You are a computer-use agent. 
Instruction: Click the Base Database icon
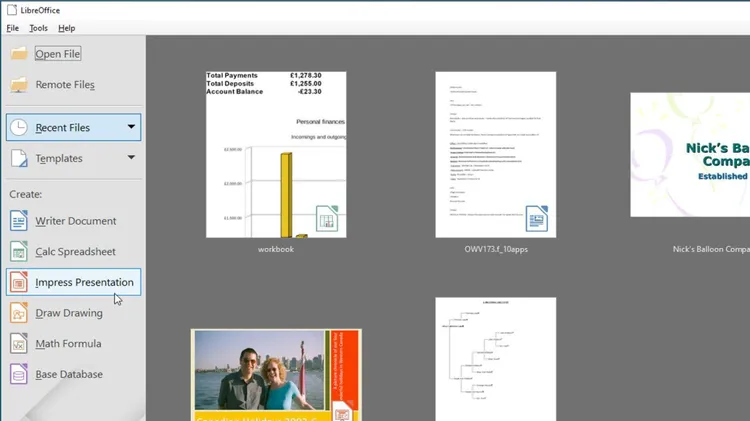(19, 374)
